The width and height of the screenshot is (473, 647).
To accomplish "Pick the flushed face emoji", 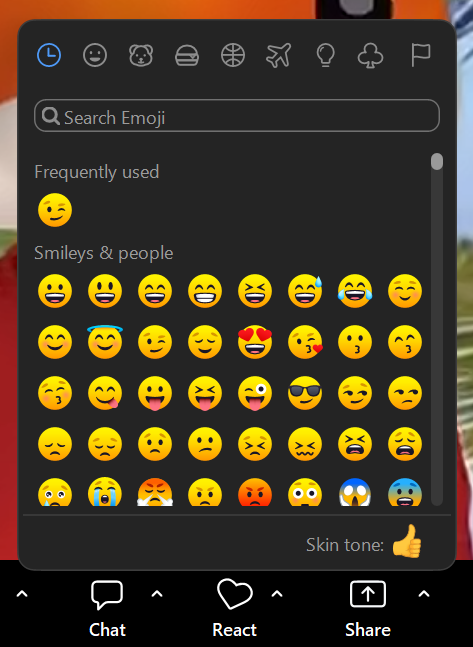I will click(305, 492).
